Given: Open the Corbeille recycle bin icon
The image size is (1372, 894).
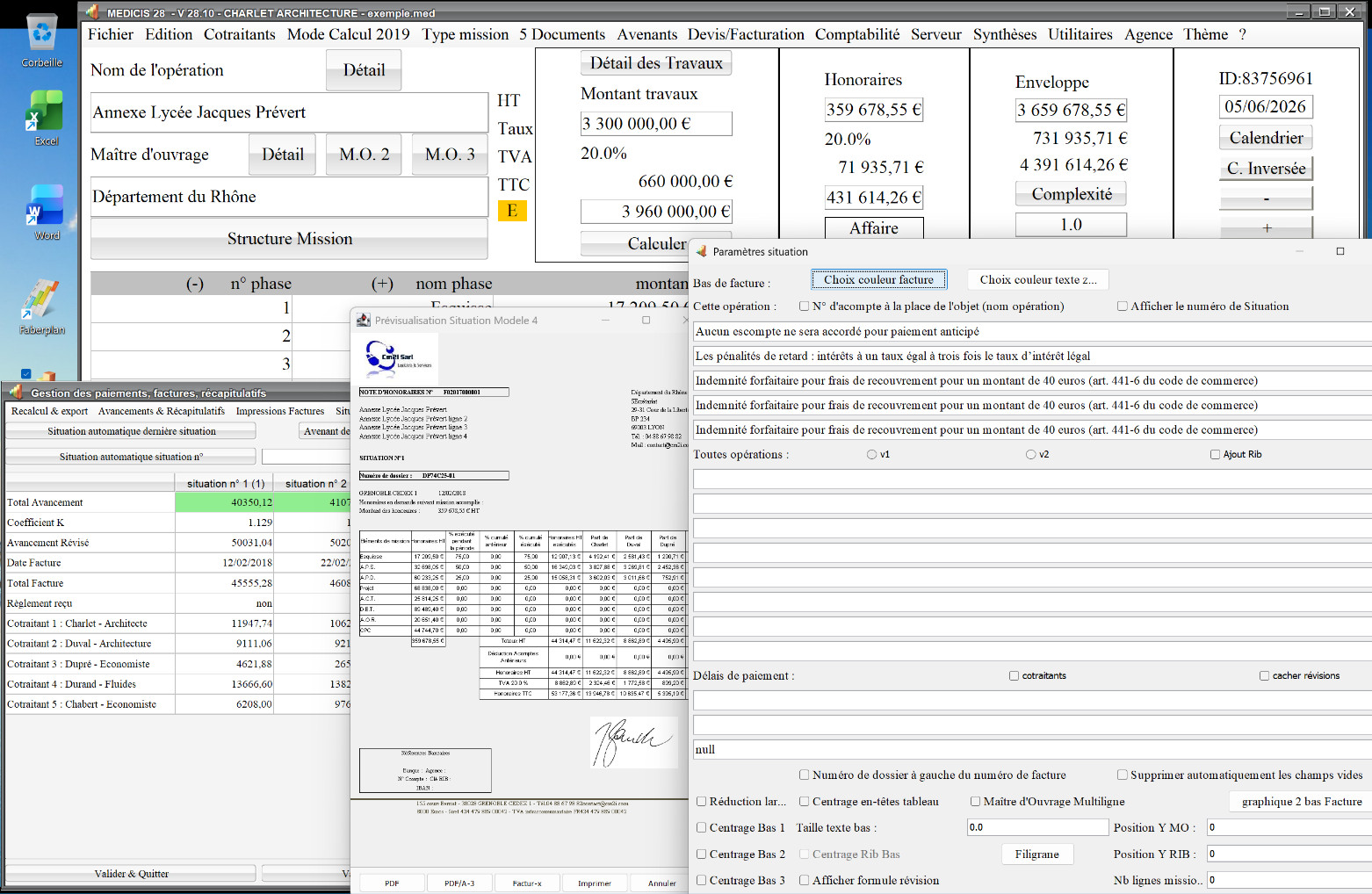Looking at the screenshot, I should [x=42, y=40].
